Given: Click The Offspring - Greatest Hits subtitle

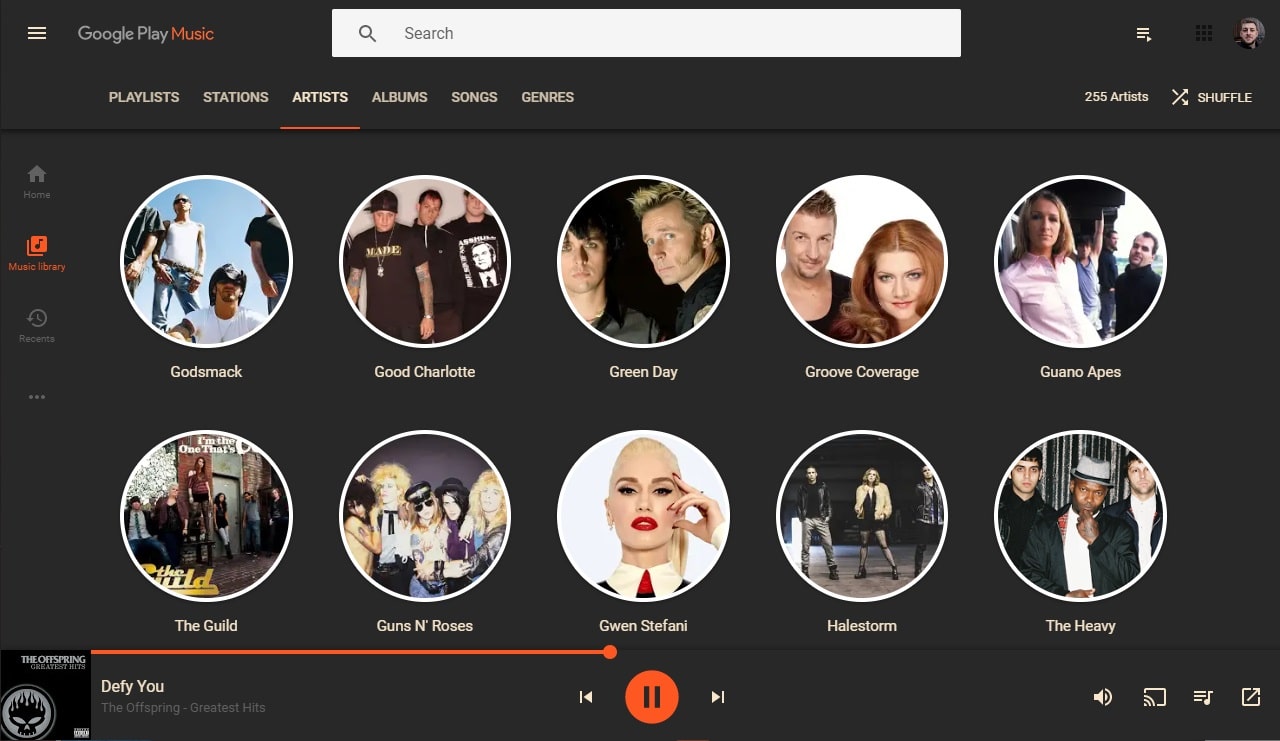Looking at the screenshot, I should coord(183,708).
